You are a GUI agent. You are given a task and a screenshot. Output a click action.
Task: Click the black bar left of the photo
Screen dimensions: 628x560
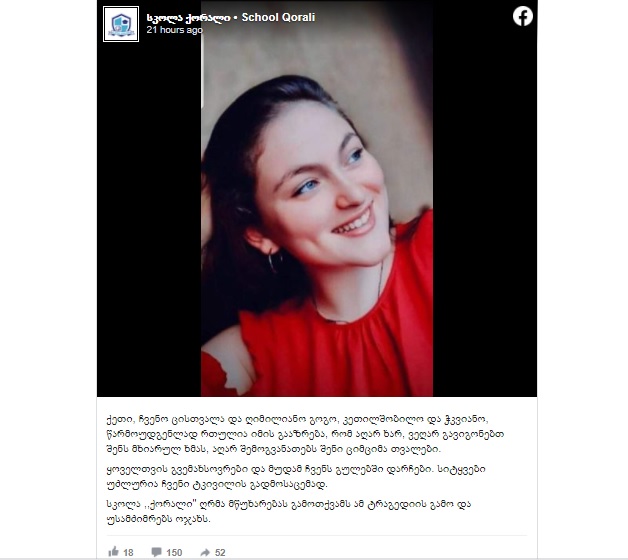(x=149, y=216)
